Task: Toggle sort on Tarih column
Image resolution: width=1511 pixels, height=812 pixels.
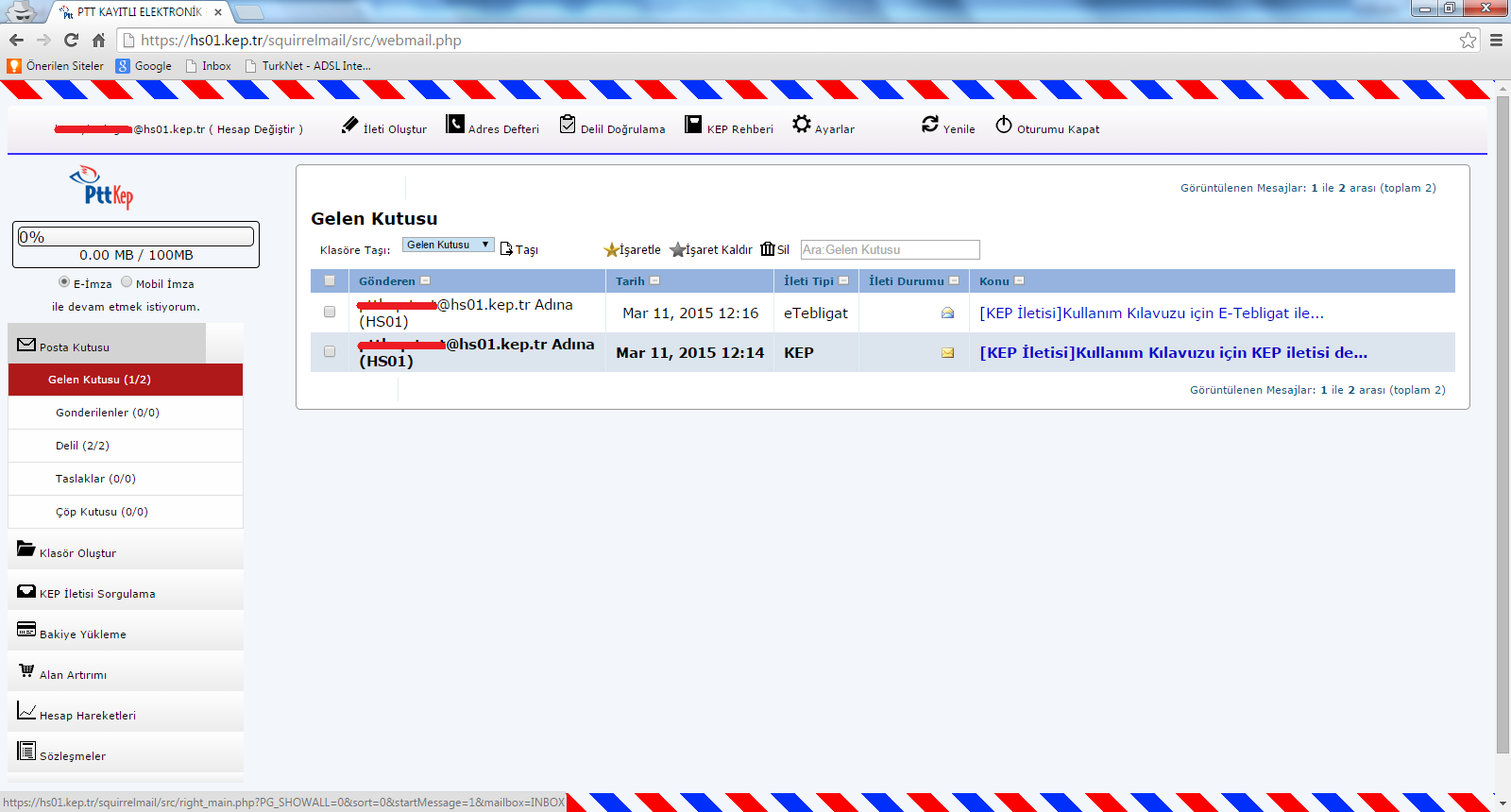Action: point(654,280)
